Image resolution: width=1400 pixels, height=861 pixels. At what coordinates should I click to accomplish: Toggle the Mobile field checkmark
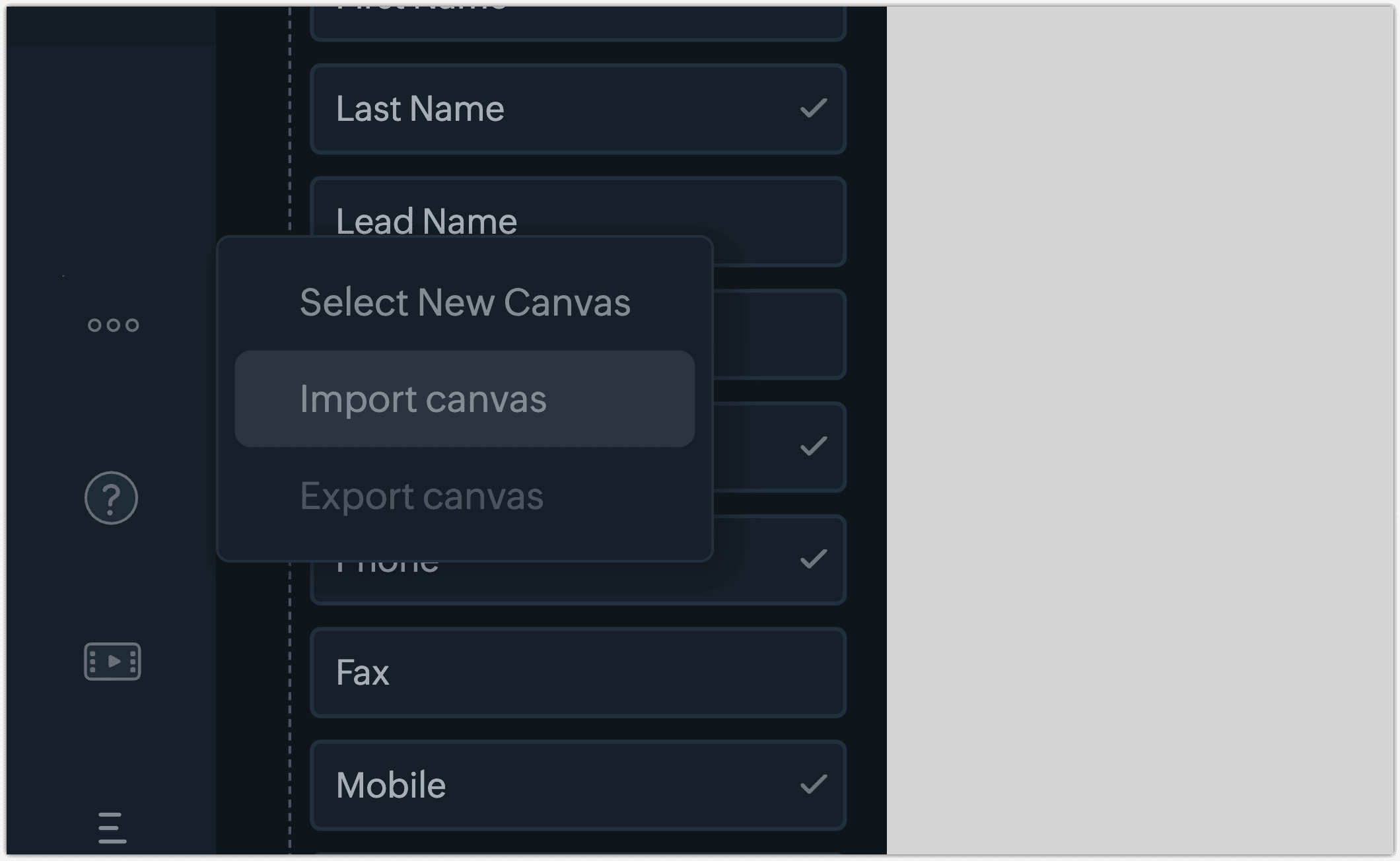[813, 784]
